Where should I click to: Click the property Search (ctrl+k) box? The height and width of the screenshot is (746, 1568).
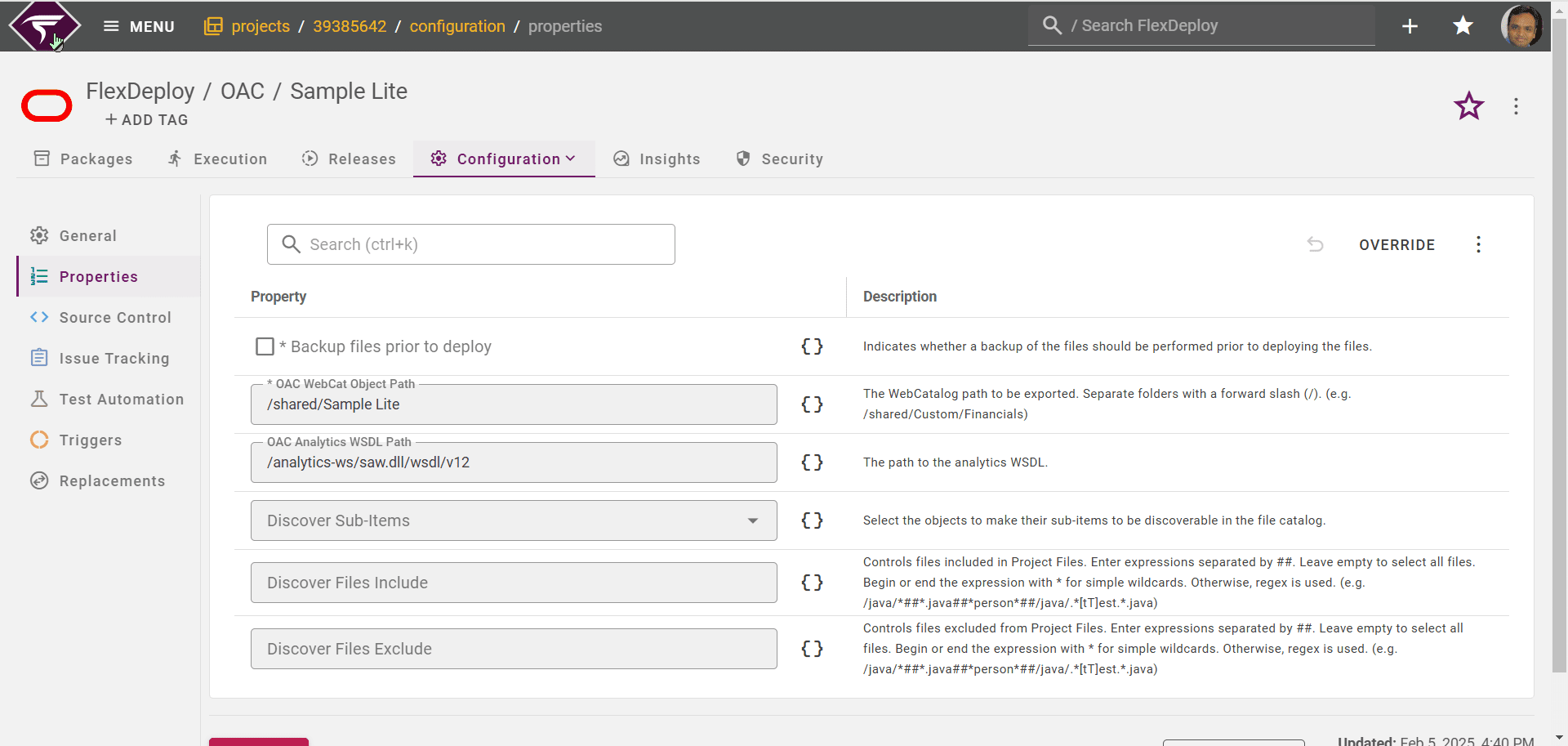point(471,244)
